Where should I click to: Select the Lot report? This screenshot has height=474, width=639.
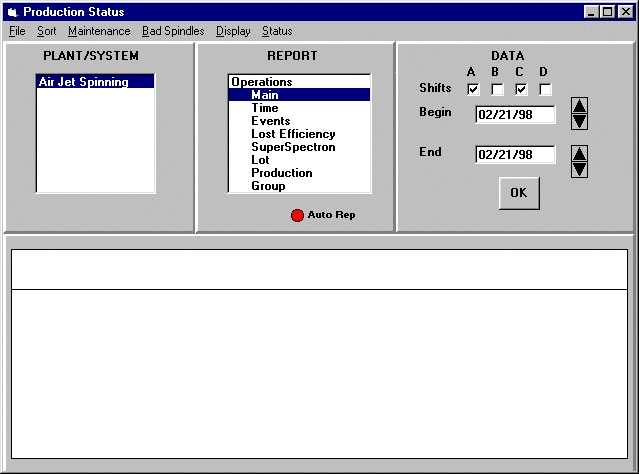point(300,160)
